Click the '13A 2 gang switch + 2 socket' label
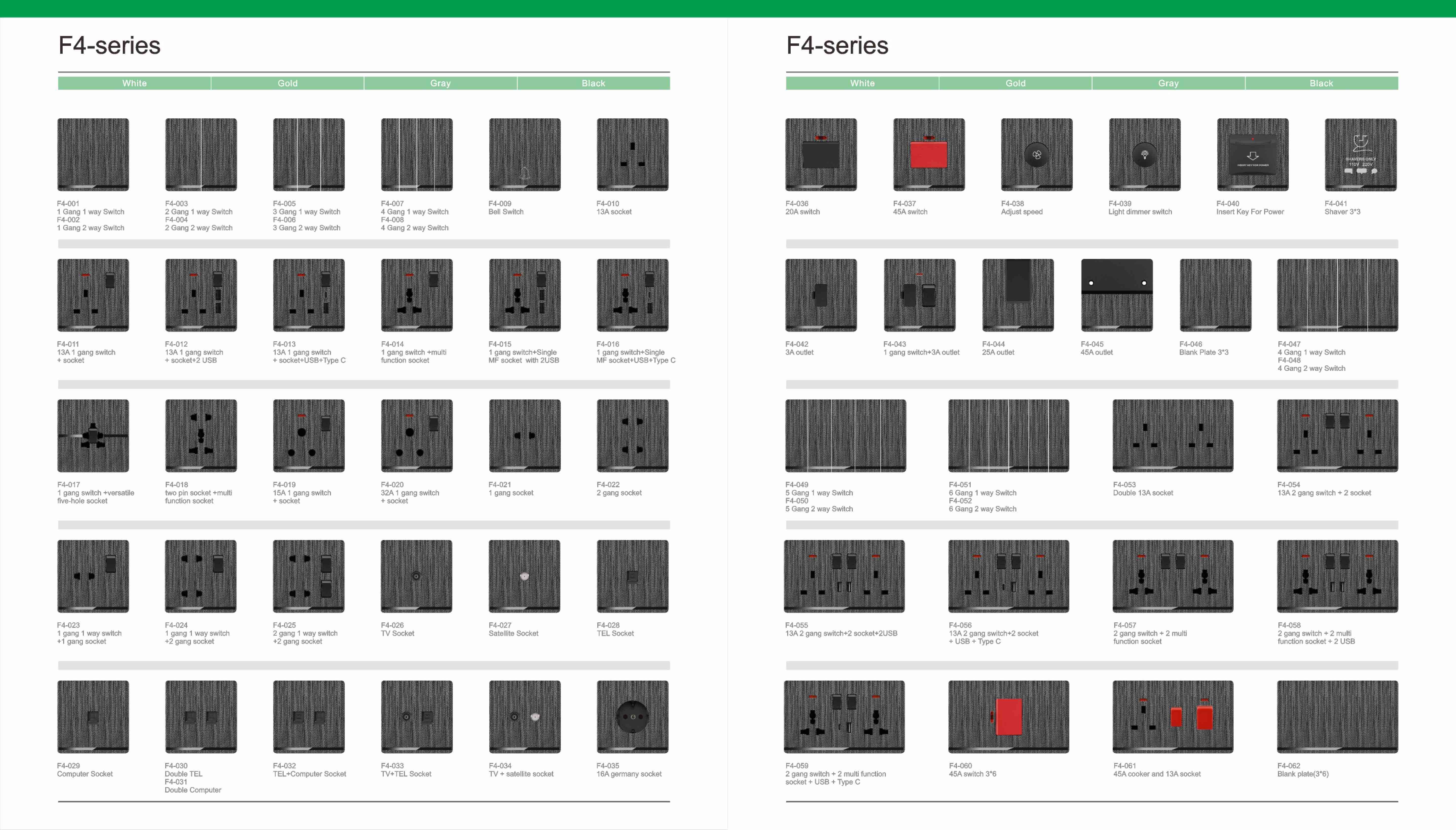Viewport: 1456px width, 830px height. click(1324, 493)
